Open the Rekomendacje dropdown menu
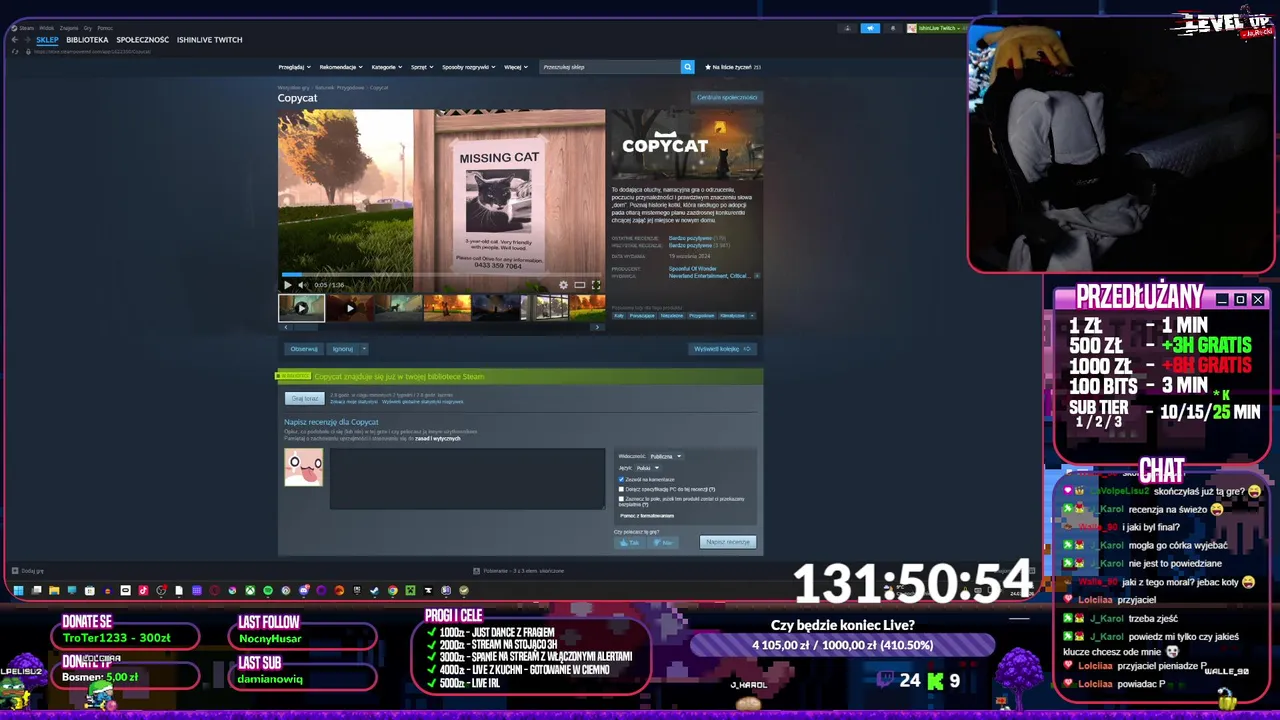1280x720 pixels. click(341, 67)
